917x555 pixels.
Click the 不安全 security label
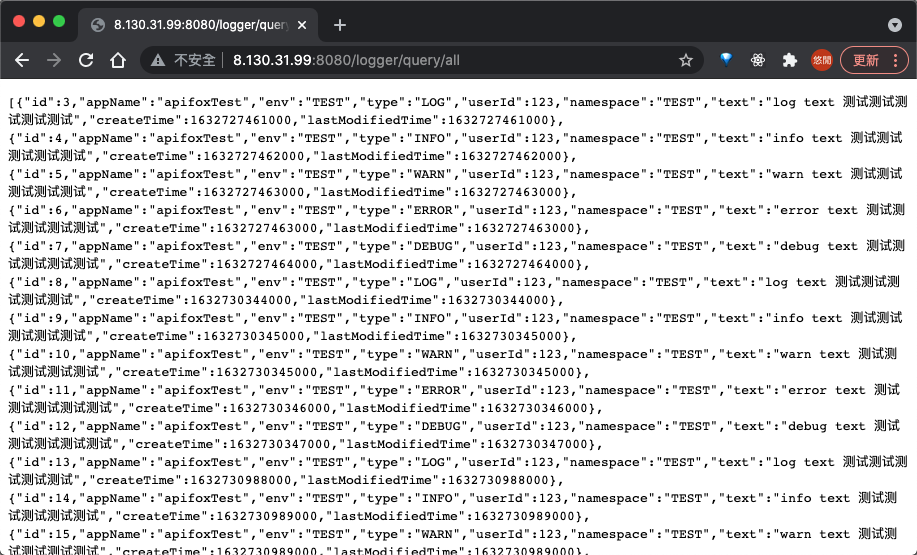[195, 60]
